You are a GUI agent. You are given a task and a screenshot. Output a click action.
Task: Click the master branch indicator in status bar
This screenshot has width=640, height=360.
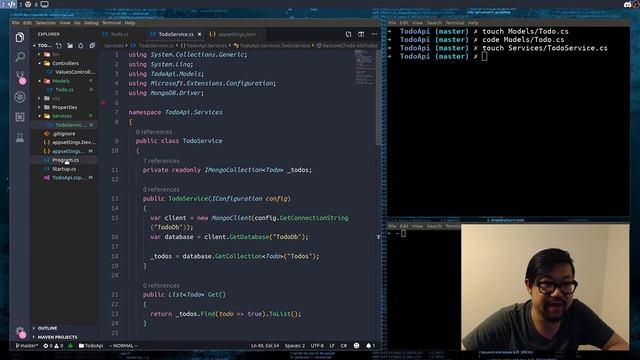(x=27, y=346)
